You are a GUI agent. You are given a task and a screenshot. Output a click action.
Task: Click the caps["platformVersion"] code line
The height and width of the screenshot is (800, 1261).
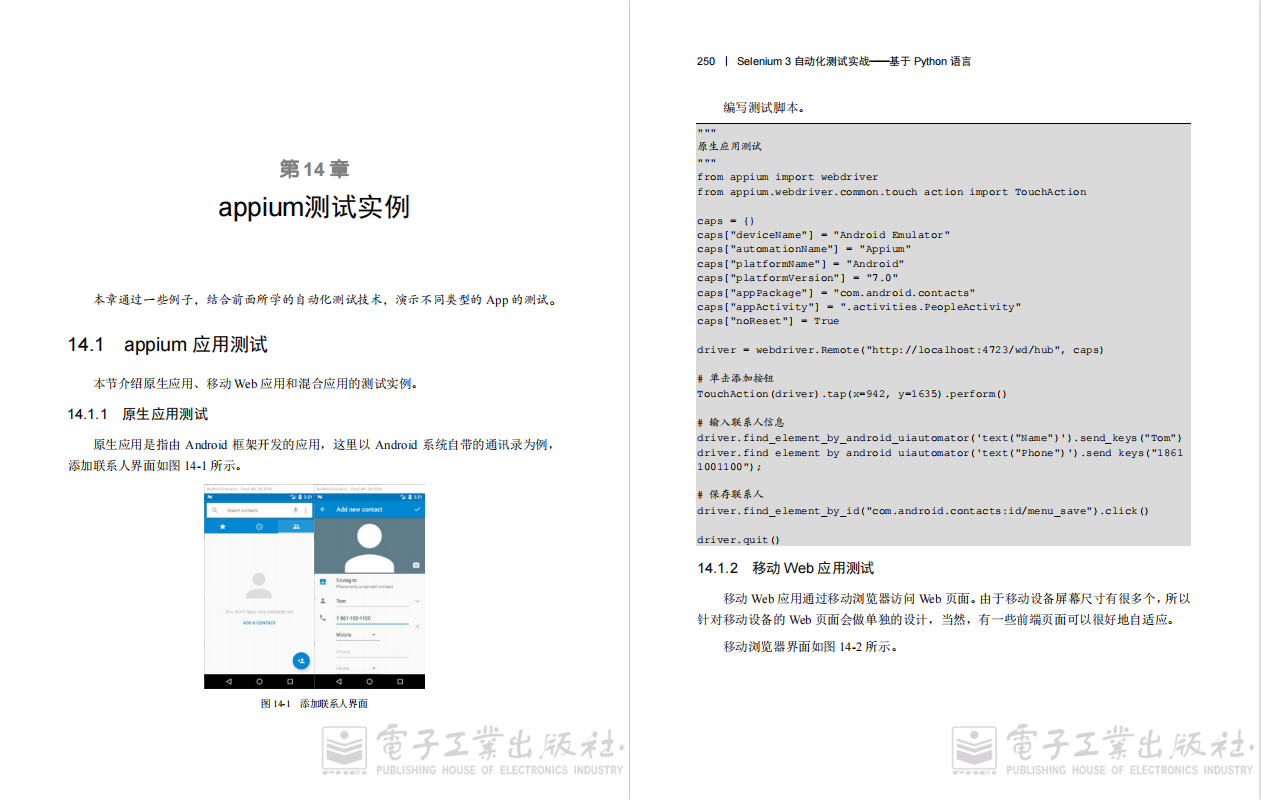coord(798,278)
